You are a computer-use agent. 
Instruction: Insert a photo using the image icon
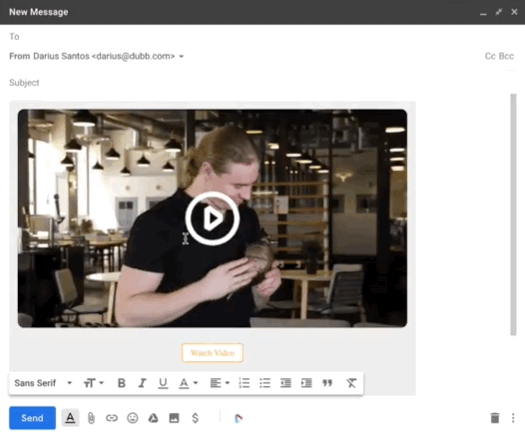[174, 418]
